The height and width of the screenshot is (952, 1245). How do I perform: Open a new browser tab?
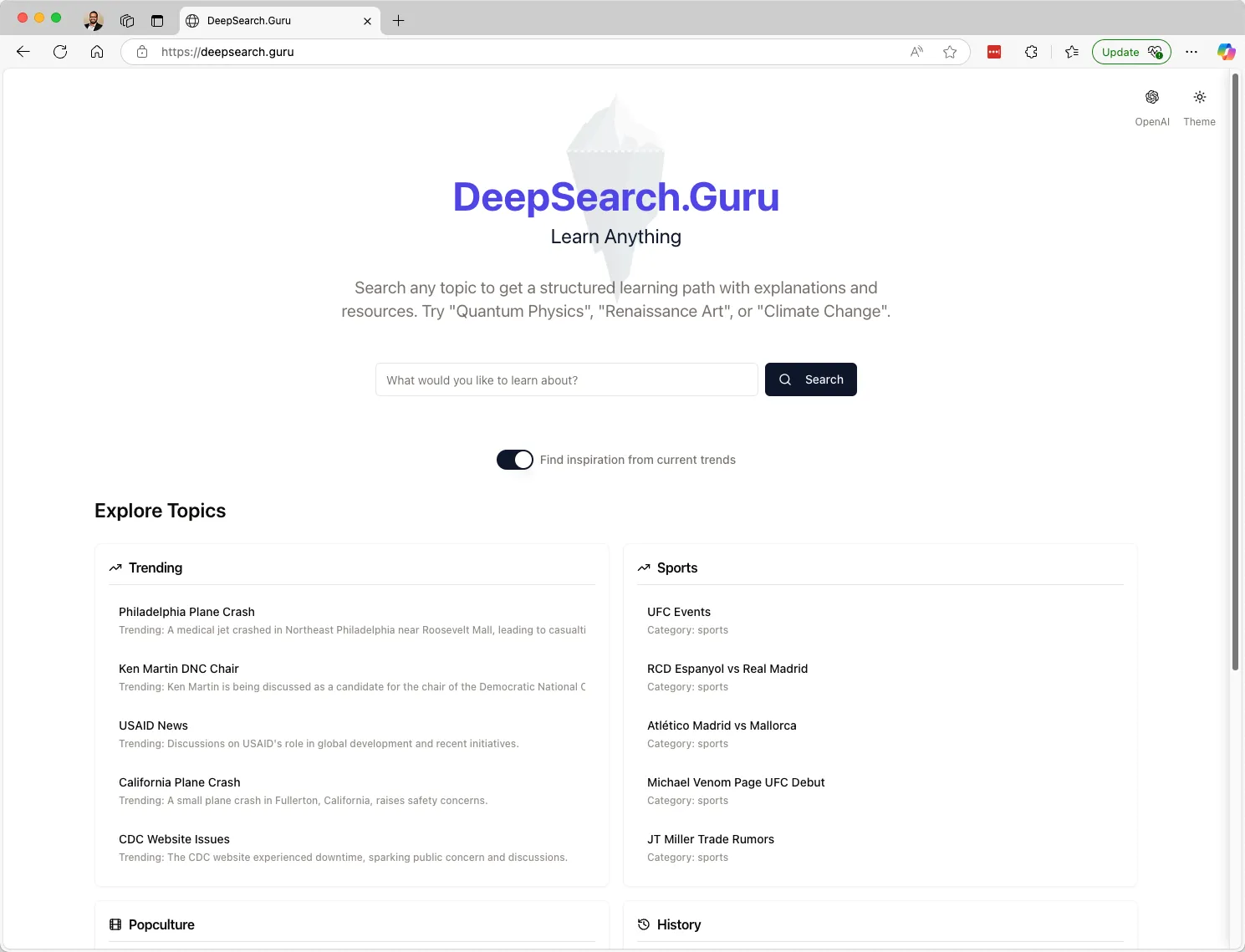tap(398, 20)
